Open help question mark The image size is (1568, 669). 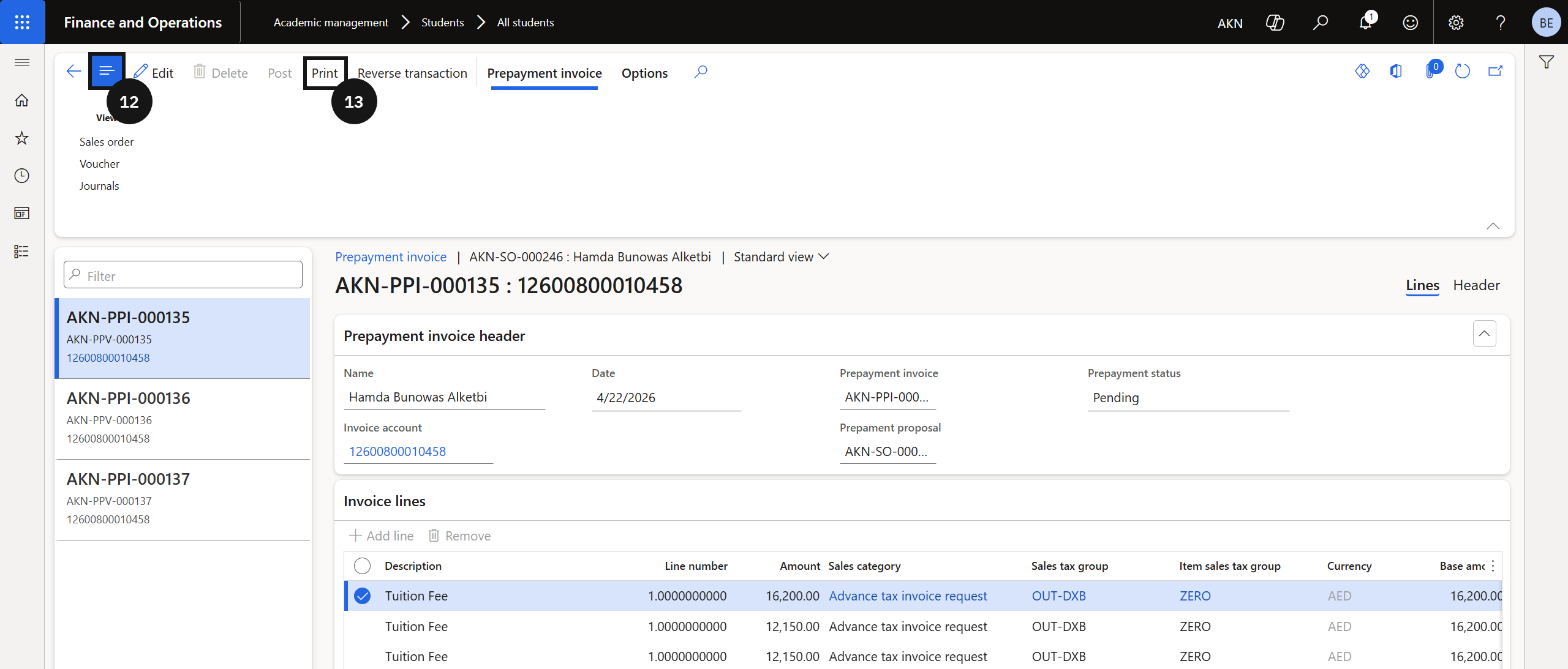[1501, 23]
